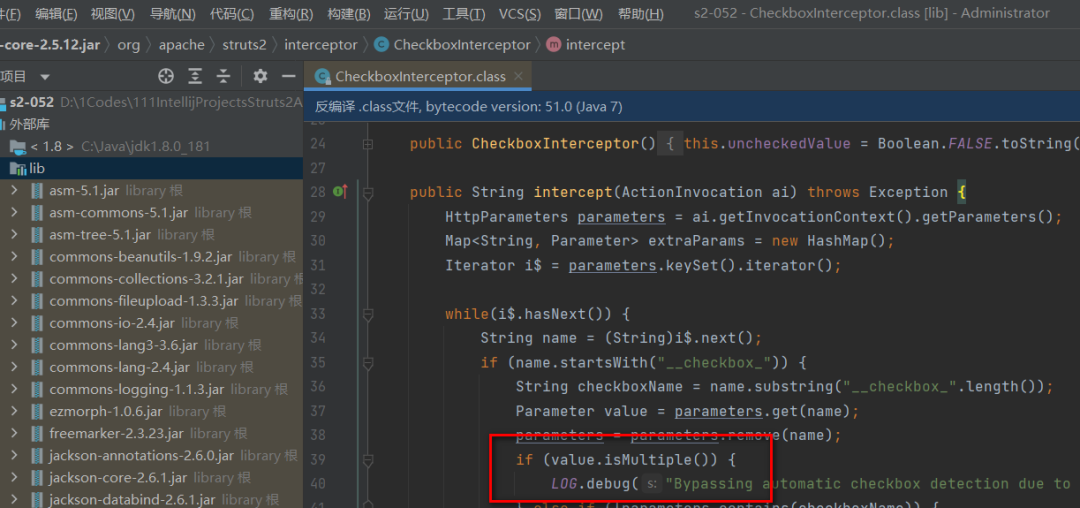Select the 外部库 node
Viewport: 1080px width, 508px height.
152,125
